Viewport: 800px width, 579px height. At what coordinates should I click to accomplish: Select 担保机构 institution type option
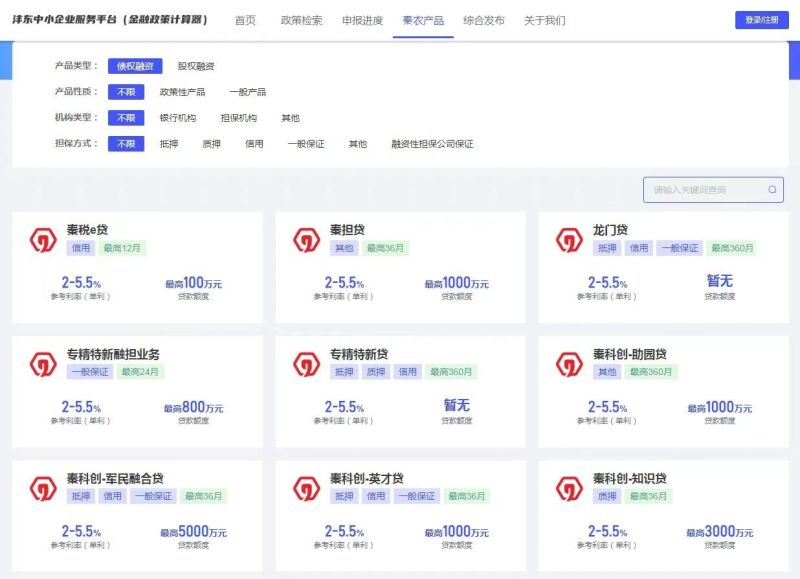[x=238, y=118]
